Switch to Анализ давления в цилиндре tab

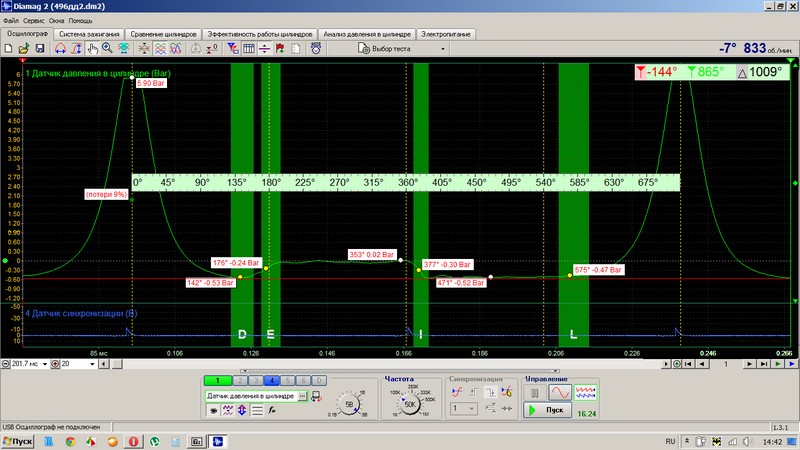(367, 34)
